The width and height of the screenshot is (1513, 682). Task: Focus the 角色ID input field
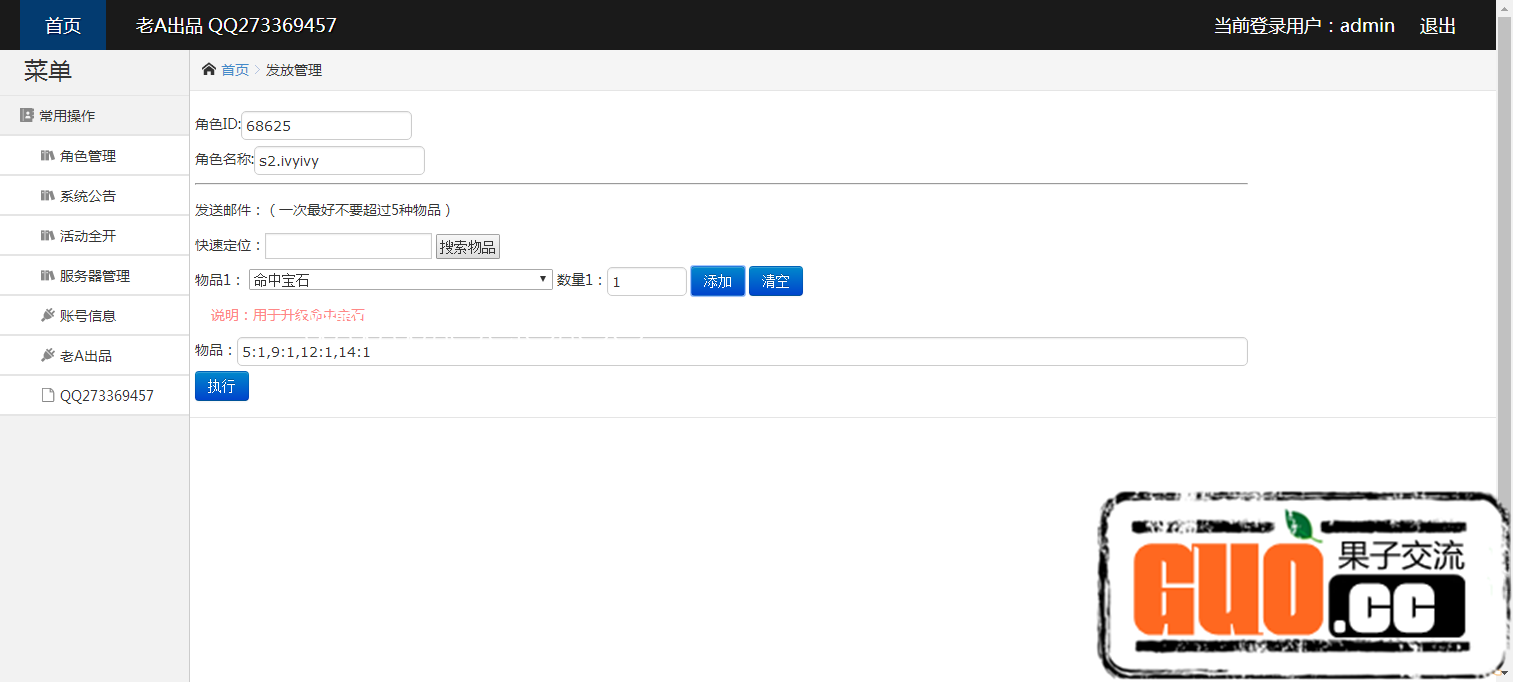(x=326, y=126)
